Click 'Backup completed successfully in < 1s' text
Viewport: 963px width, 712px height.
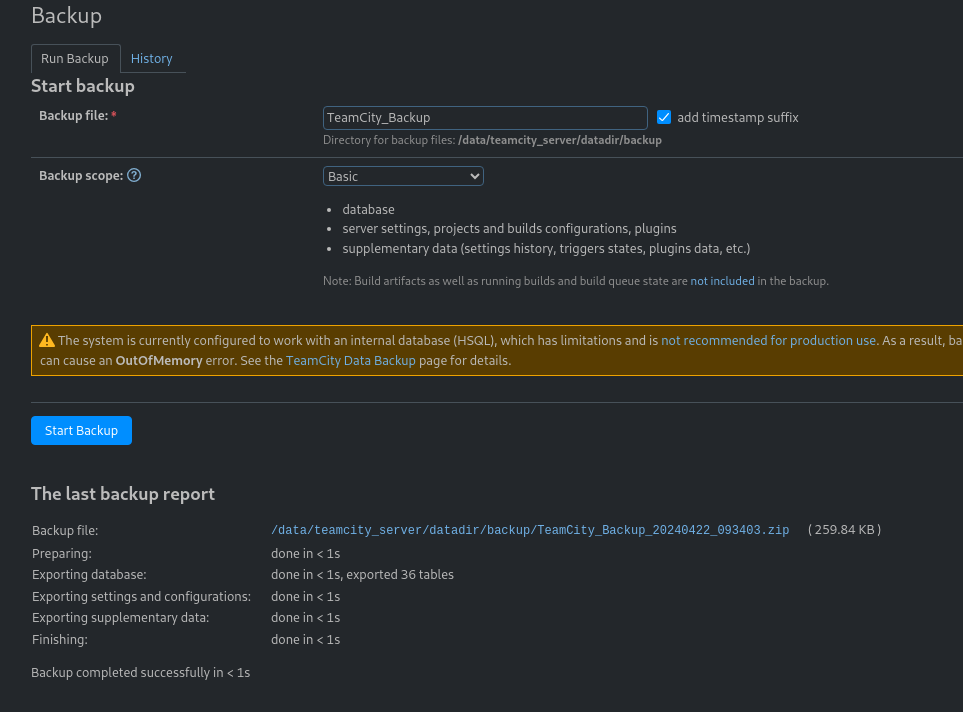point(141,673)
